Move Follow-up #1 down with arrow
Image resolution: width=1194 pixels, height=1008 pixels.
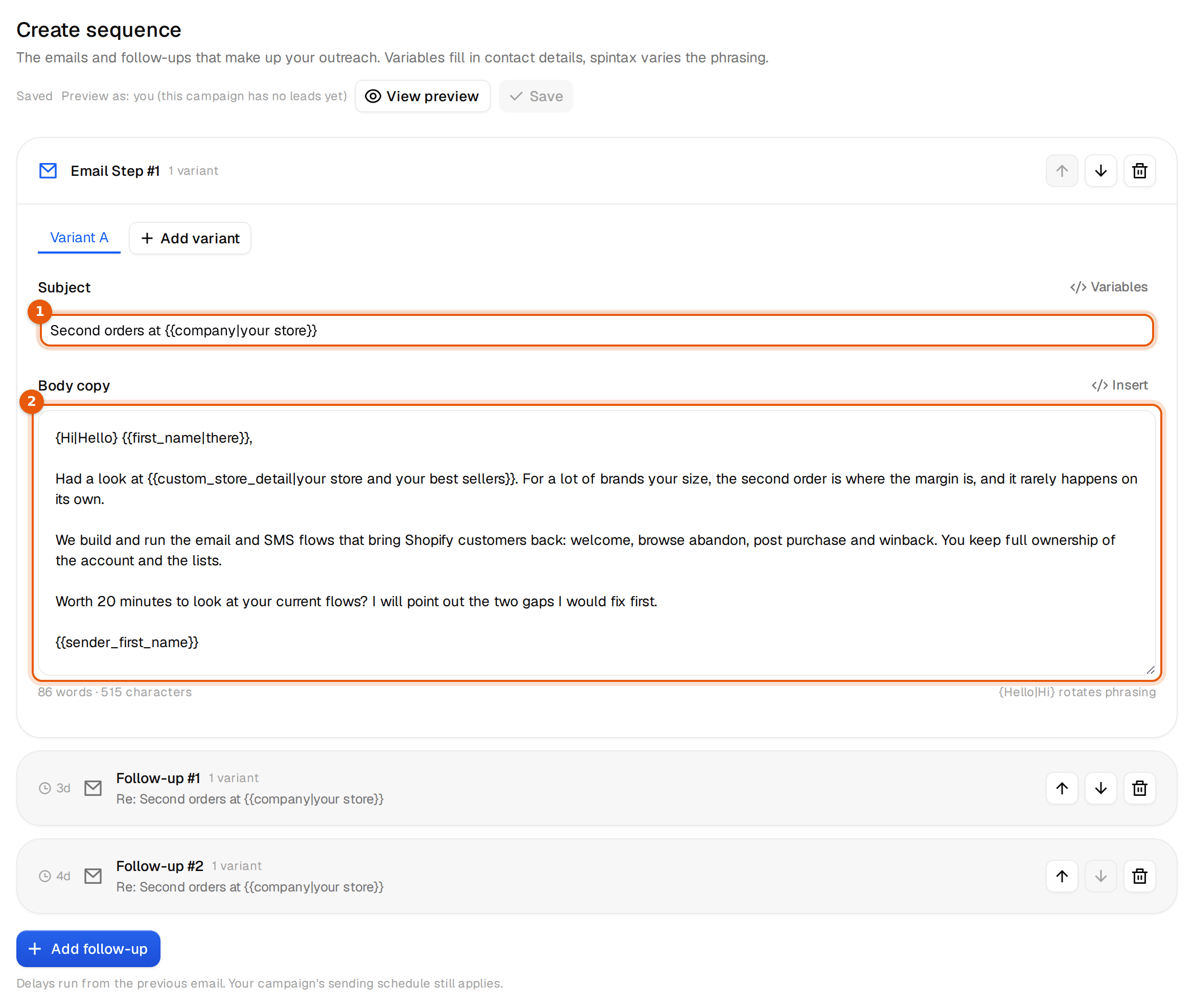tap(1100, 788)
